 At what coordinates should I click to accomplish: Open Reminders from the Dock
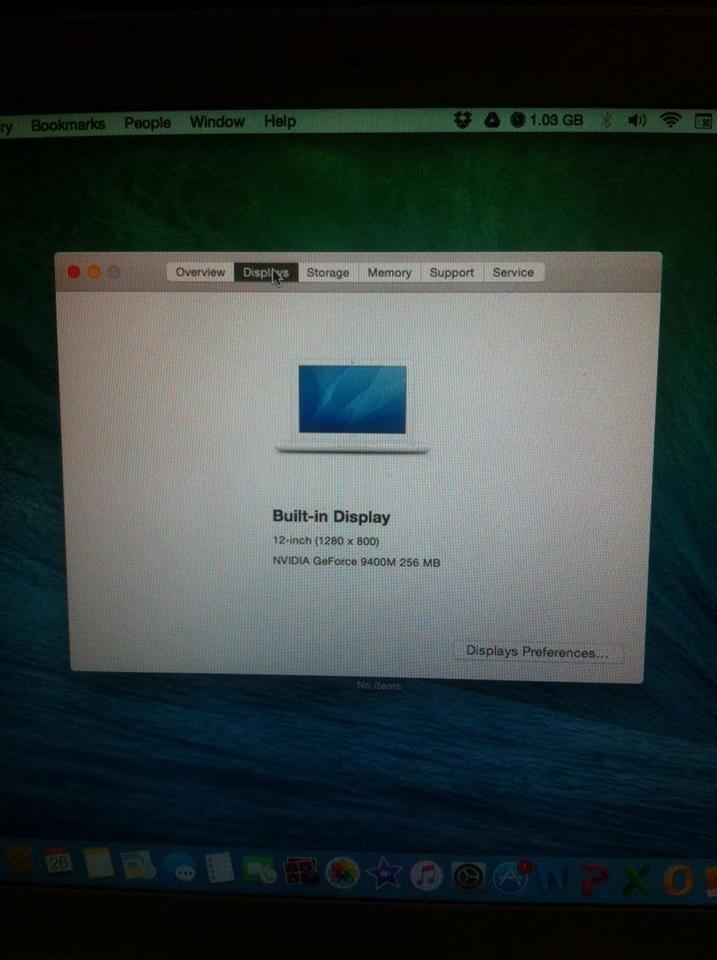point(219,868)
